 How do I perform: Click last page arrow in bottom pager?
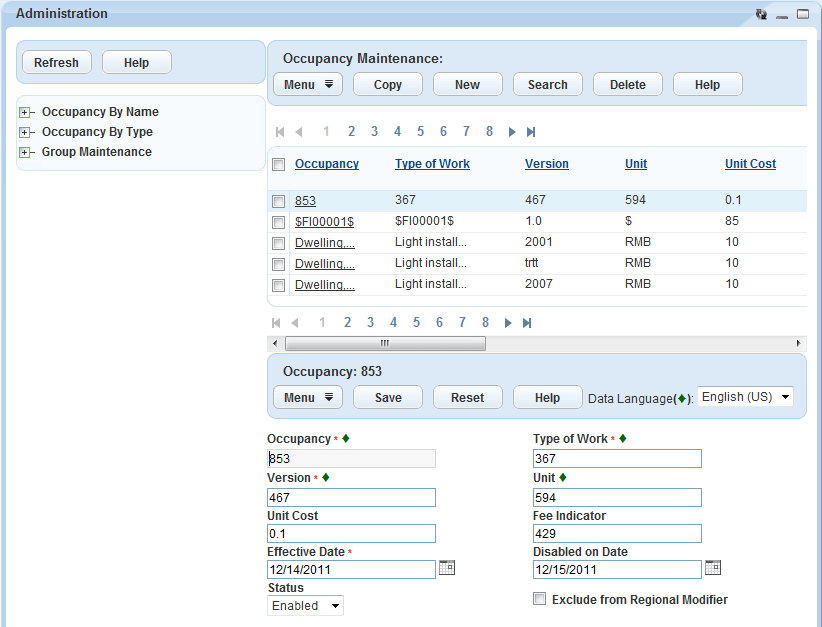pyautogui.click(x=527, y=323)
